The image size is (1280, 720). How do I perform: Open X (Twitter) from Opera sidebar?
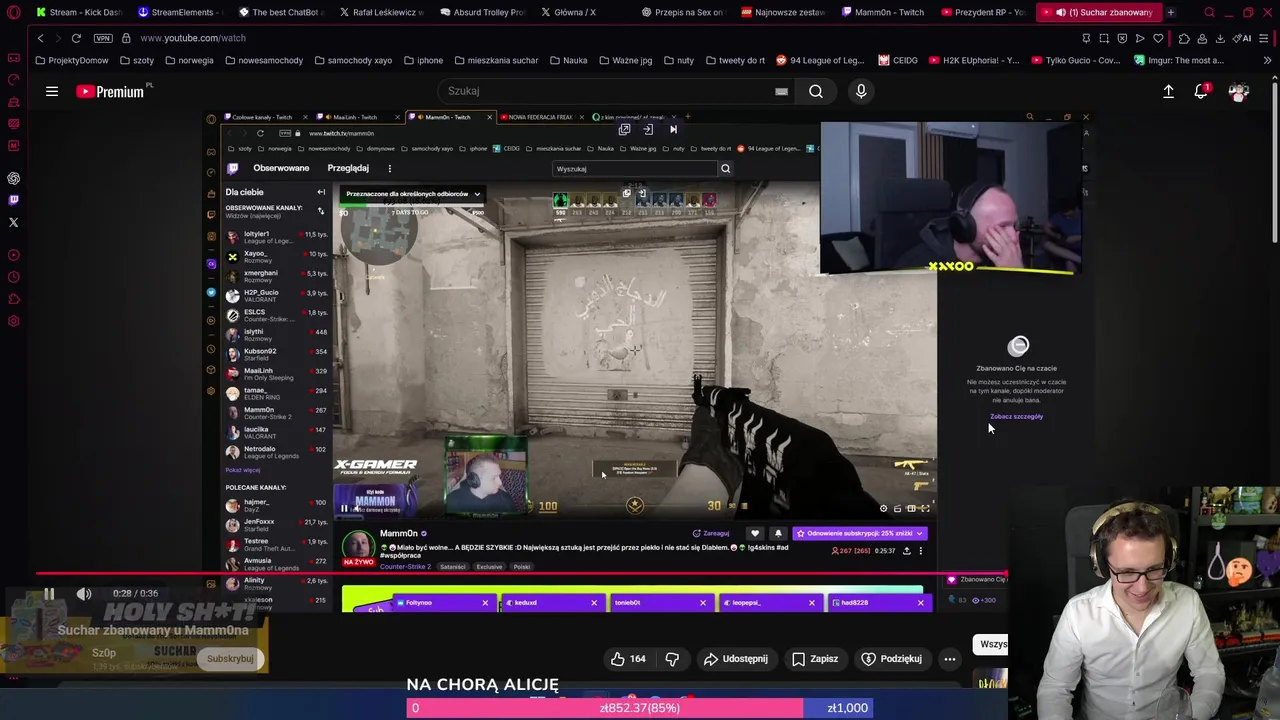pos(13,222)
